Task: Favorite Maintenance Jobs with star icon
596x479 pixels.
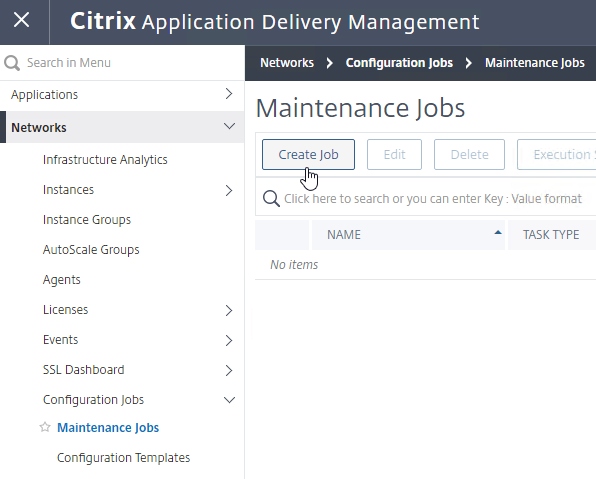Action: click(45, 427)
